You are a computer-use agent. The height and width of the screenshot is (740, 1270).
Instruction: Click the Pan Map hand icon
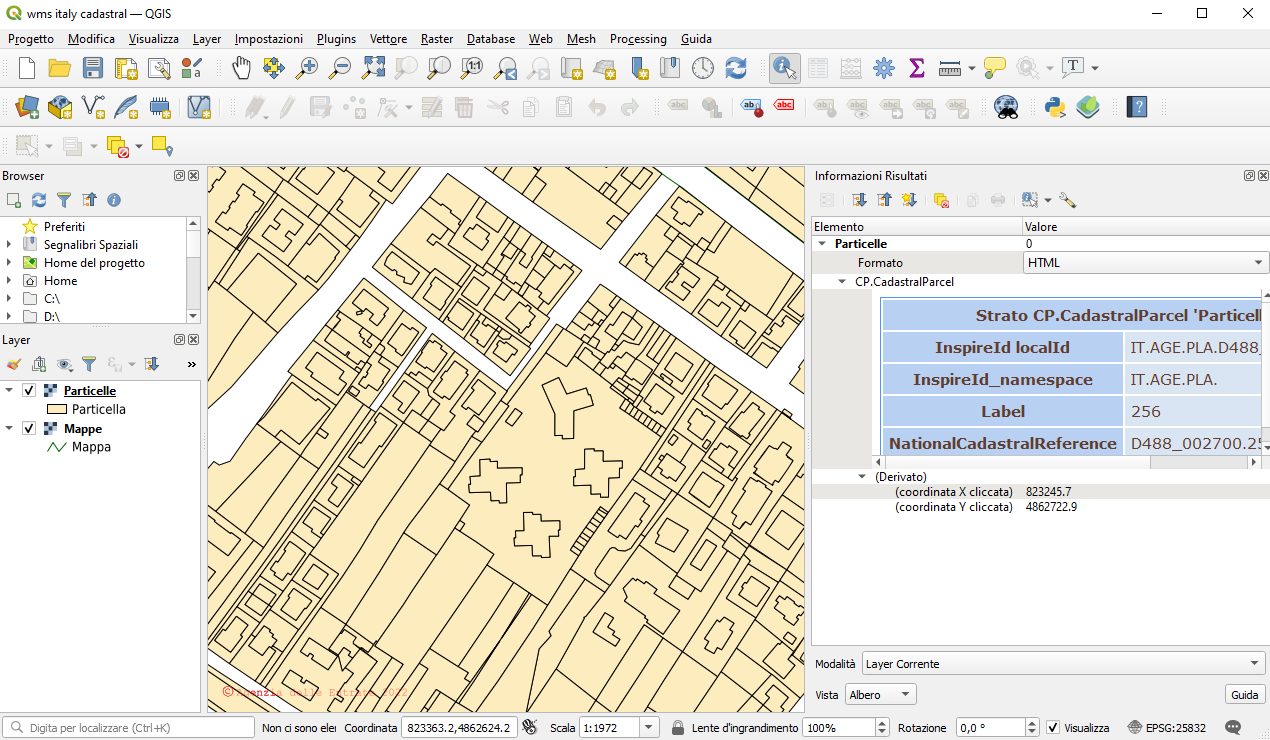[240, 68]
